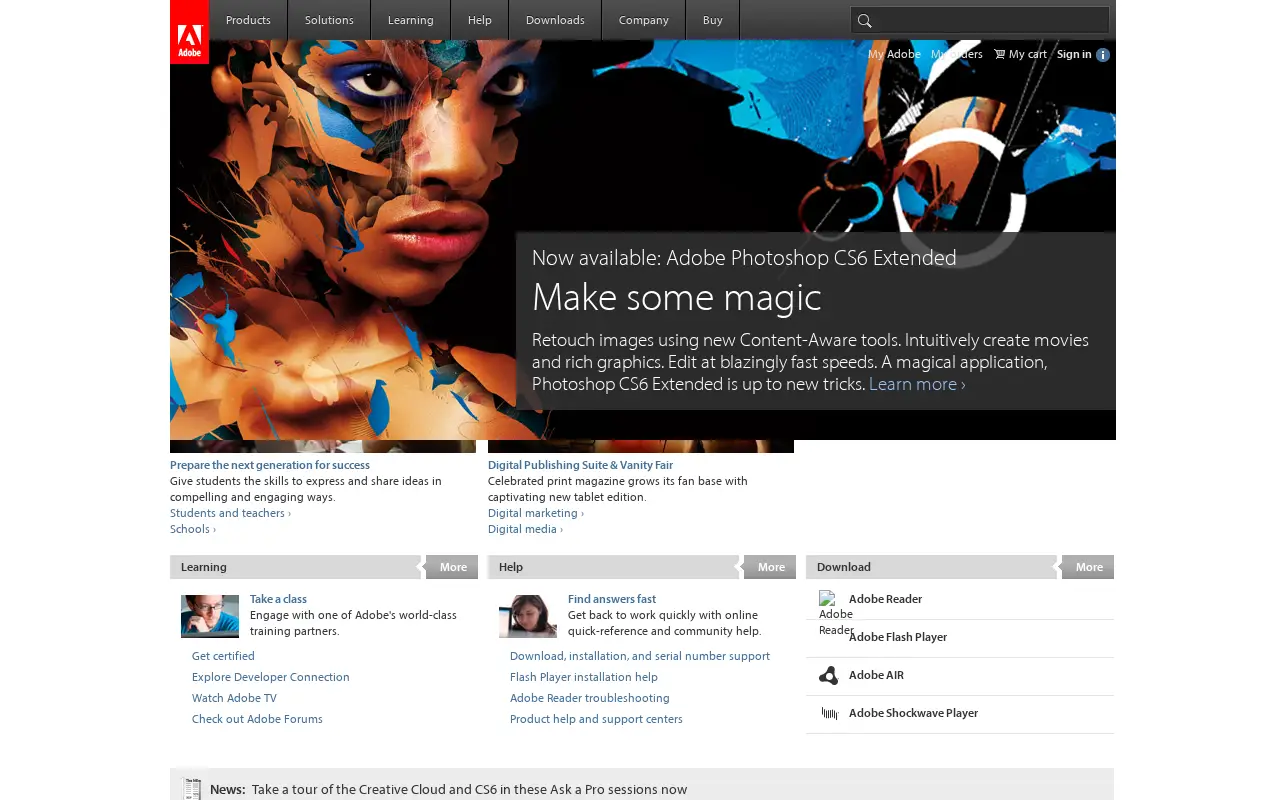Open the Learning menu in the top navigation

click(x=411, y=20)
